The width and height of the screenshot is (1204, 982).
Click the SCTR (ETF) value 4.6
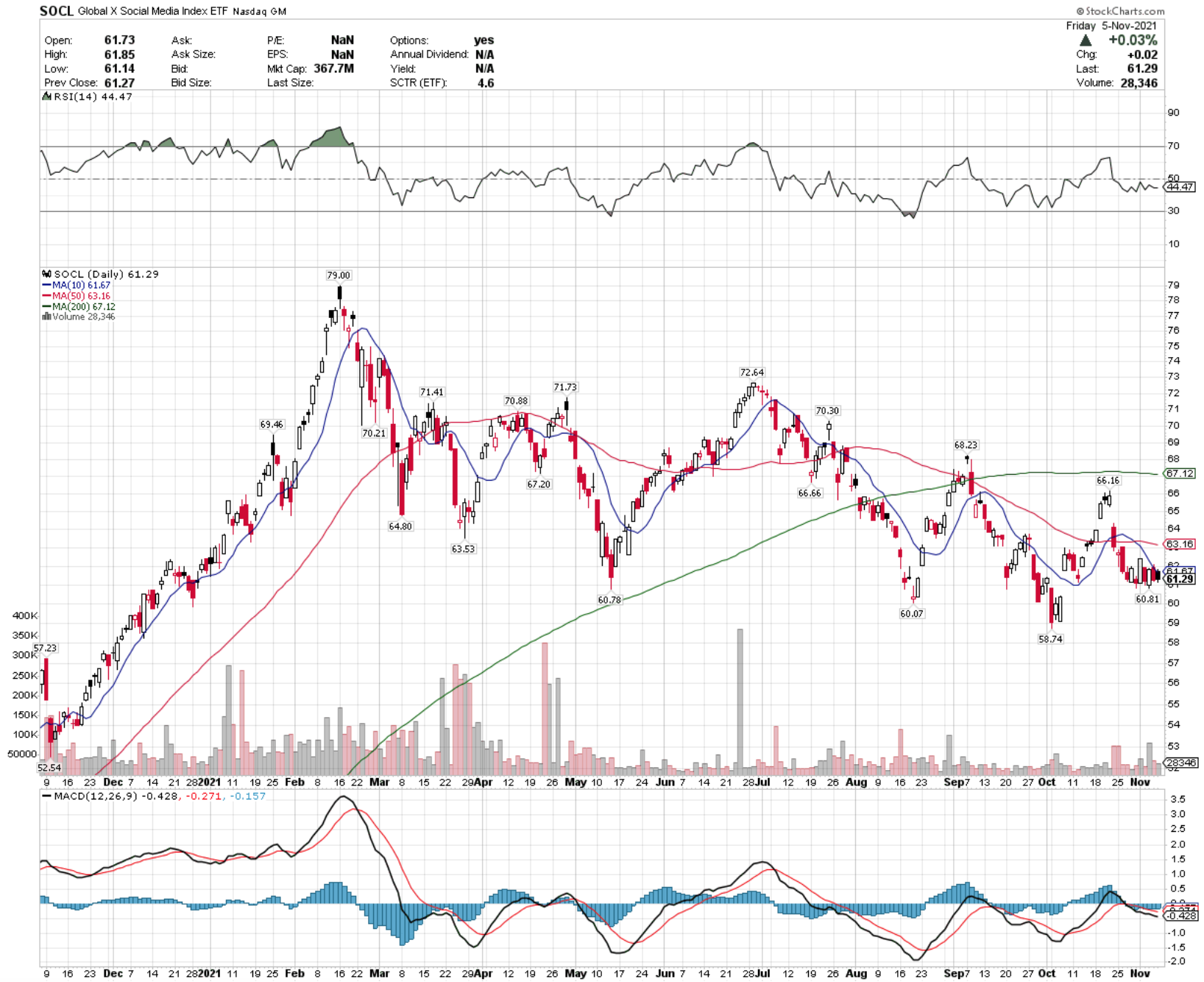pyautogui.click(x=486, y=82)
